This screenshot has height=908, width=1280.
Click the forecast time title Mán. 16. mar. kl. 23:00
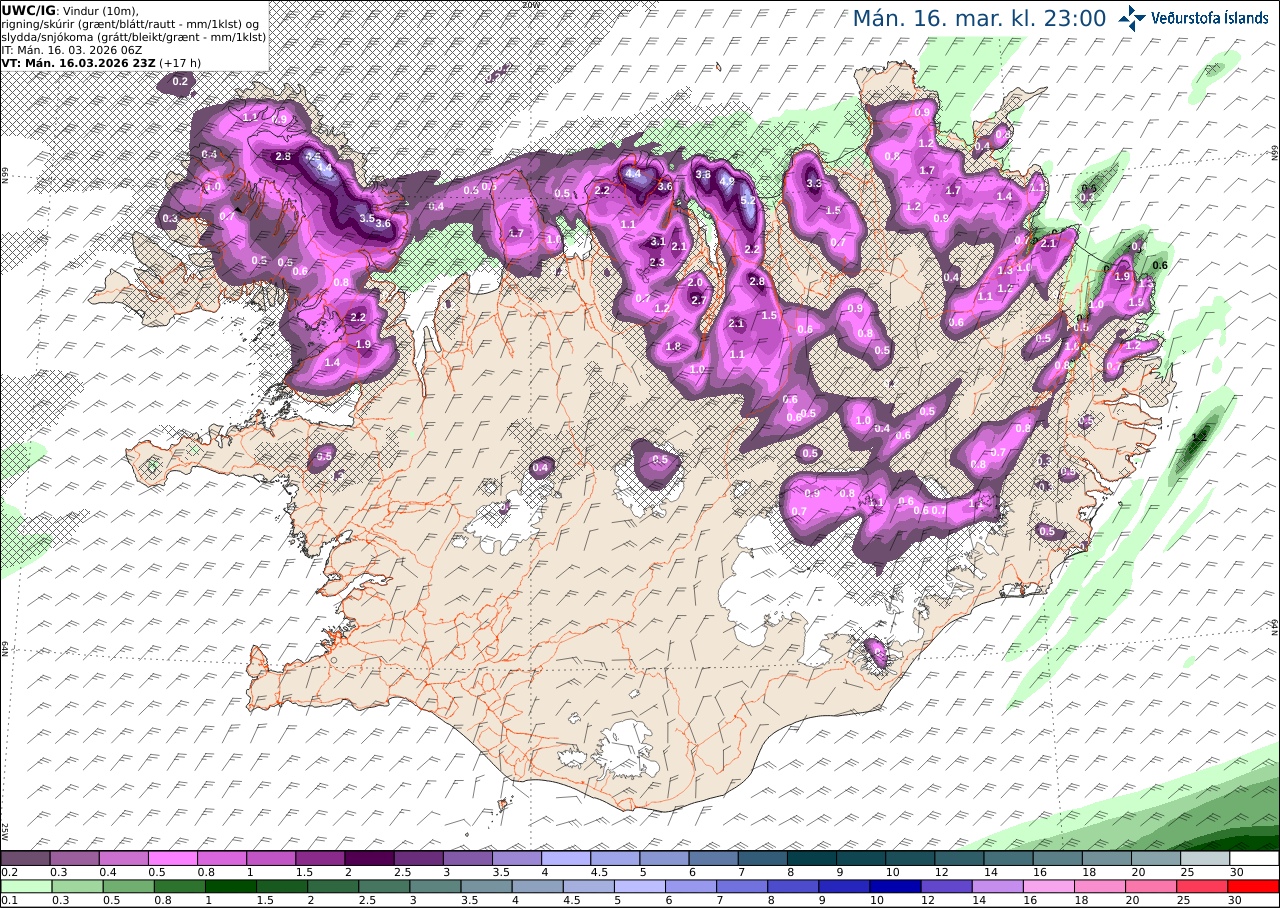[x=979, y=19]
